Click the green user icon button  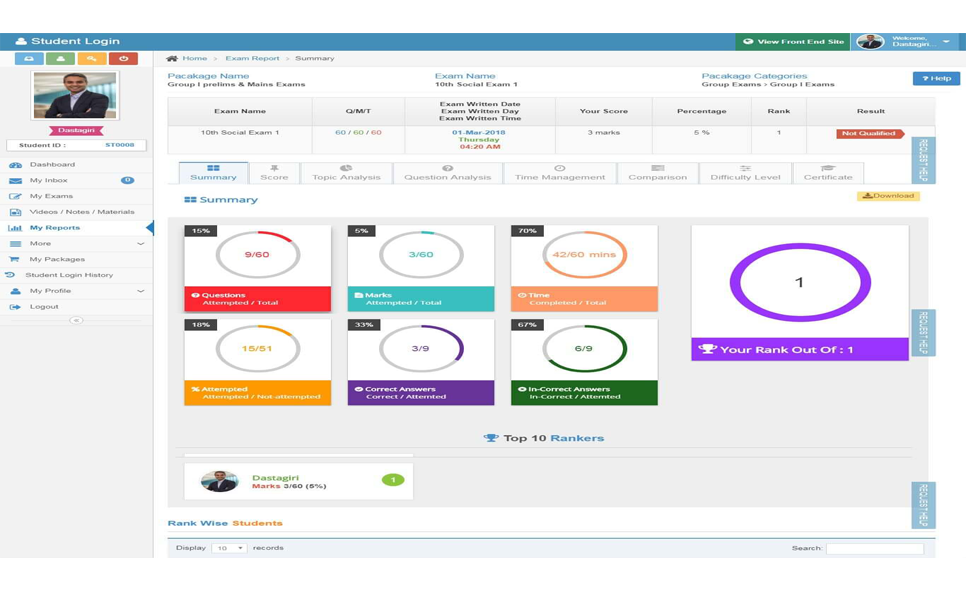click(x=60, y=59)
